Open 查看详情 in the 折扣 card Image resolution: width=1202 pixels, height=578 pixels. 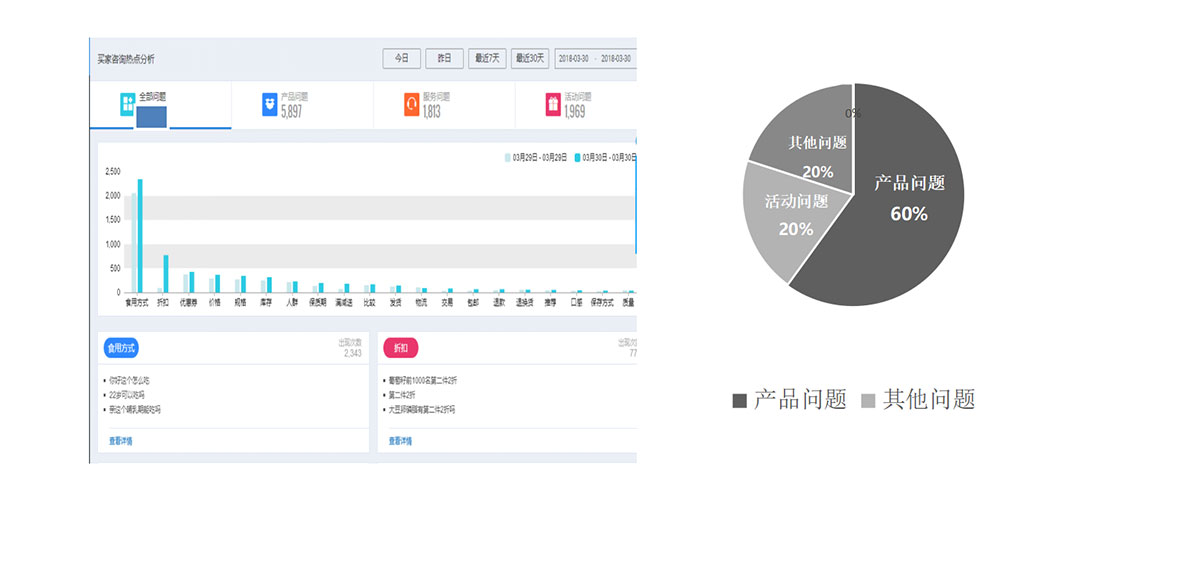pyautogui.click(x=400, y=441)
